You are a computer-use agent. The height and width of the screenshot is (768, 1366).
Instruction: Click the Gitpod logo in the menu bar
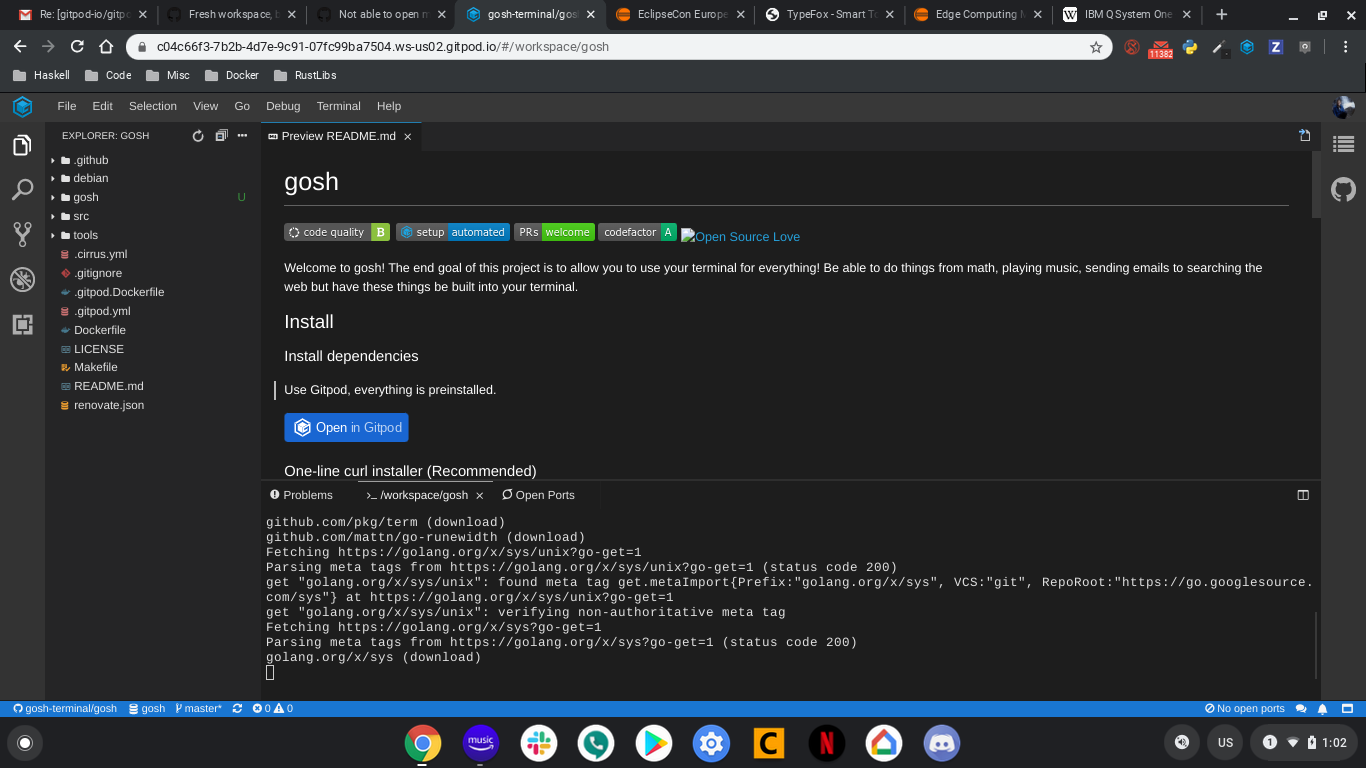tap(22, 106)
